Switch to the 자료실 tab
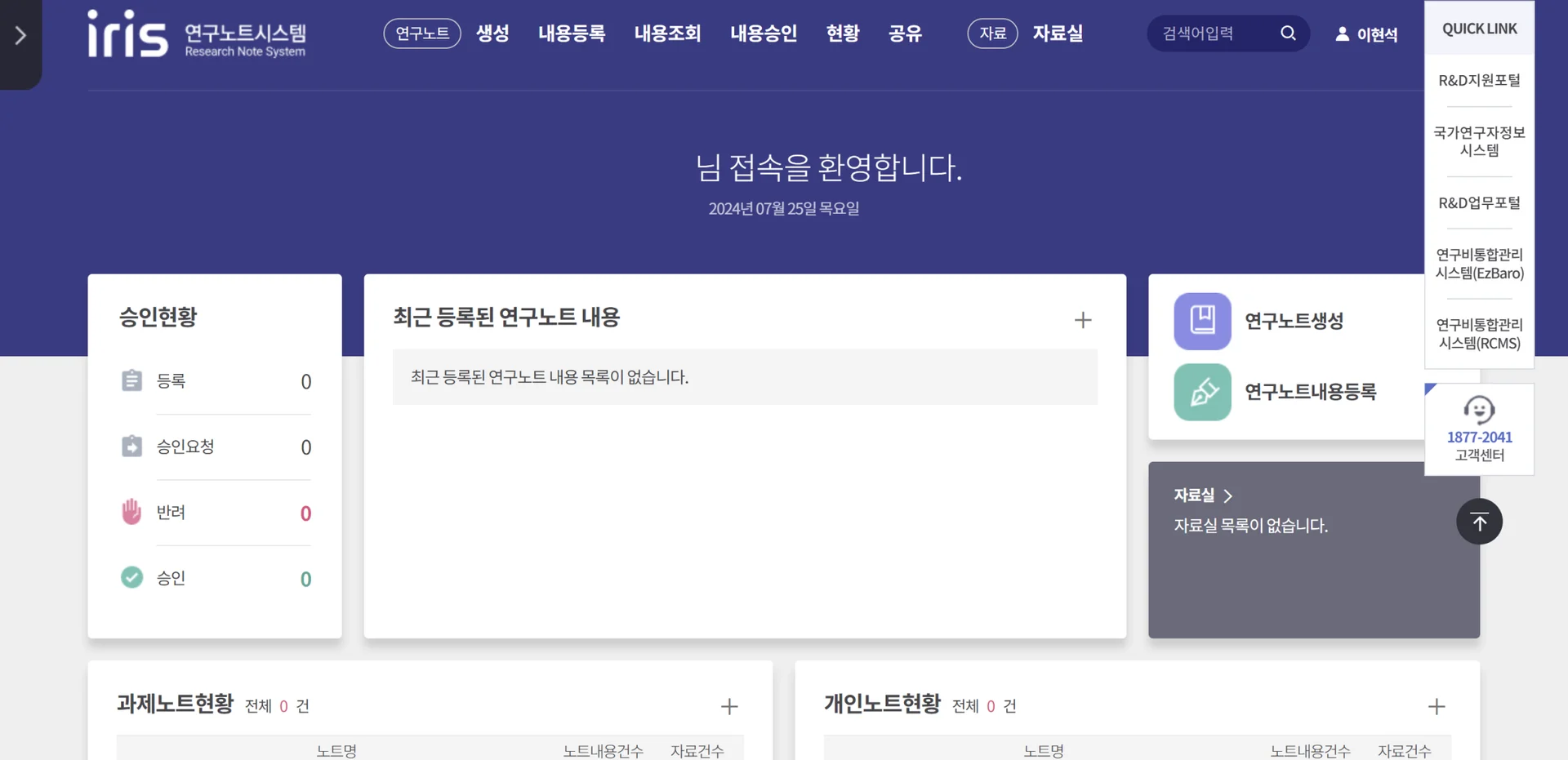The height and width of the screenshot is (760, 1568). [x=1058, y=33]
